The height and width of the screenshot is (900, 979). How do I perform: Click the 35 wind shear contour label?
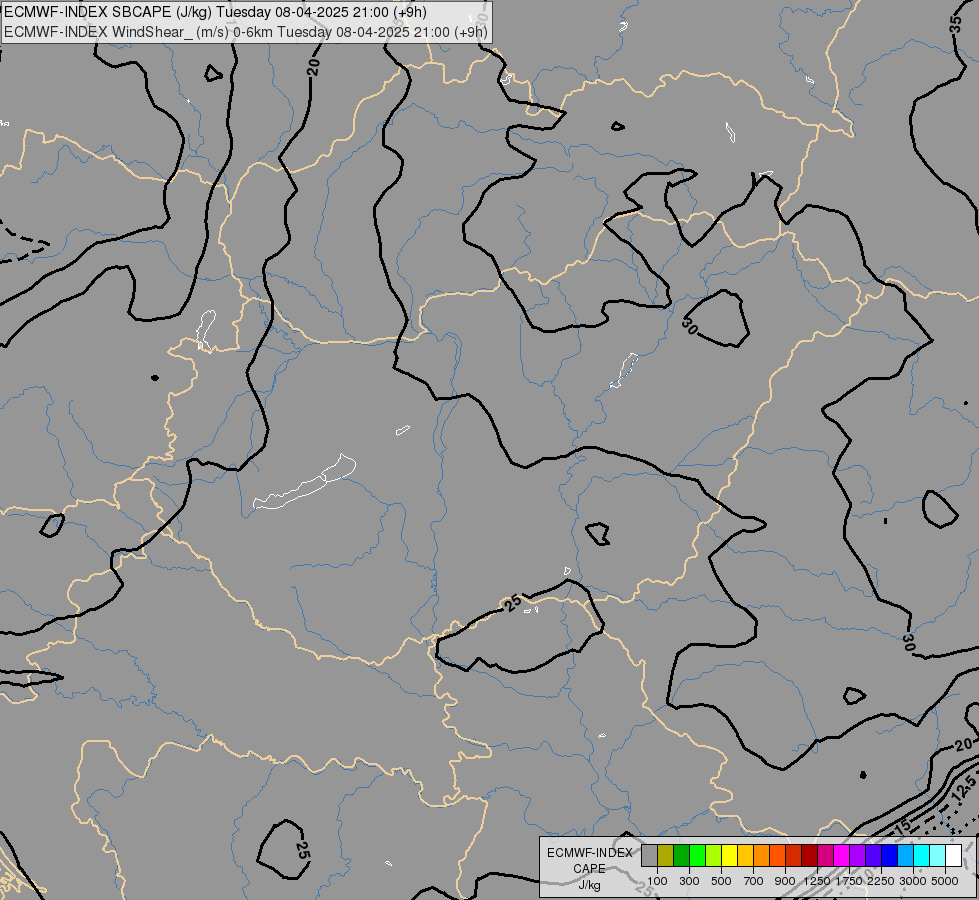coord(955,25)
